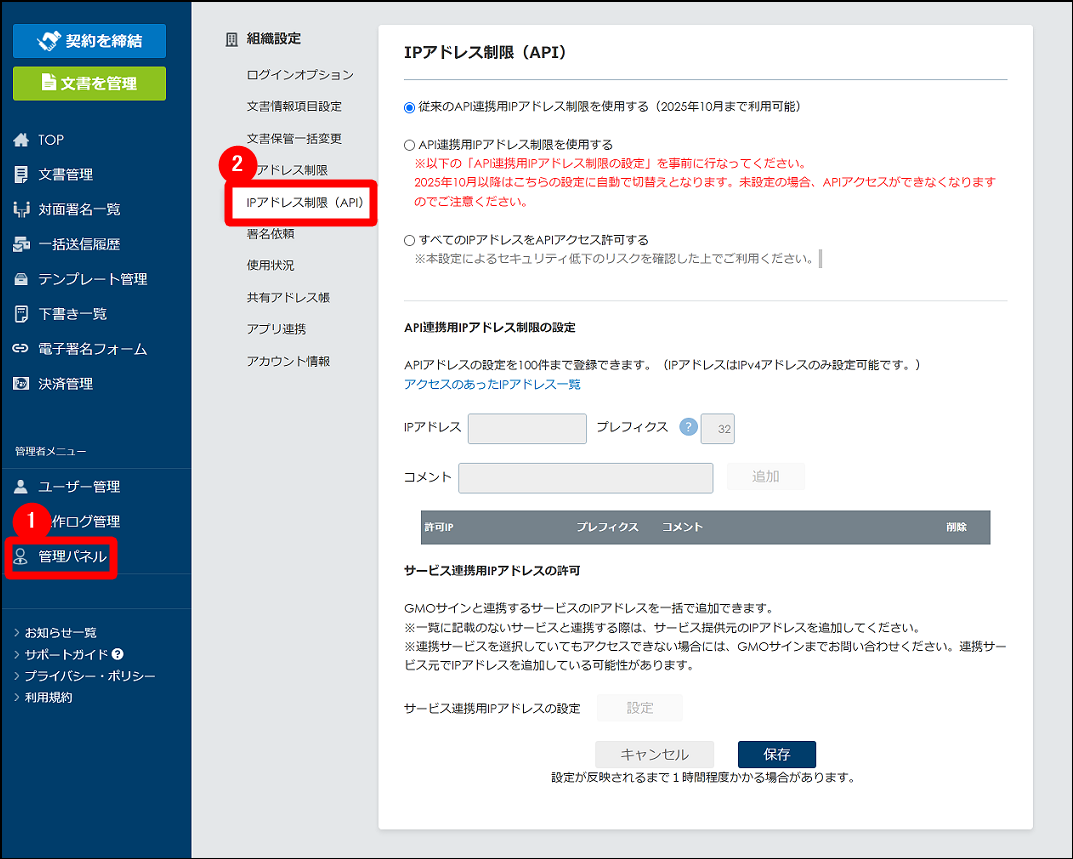Focus the コメント input field
The height and width of the screenshot is (859, 1073).
pyautogui.click(x=586, y=478)
